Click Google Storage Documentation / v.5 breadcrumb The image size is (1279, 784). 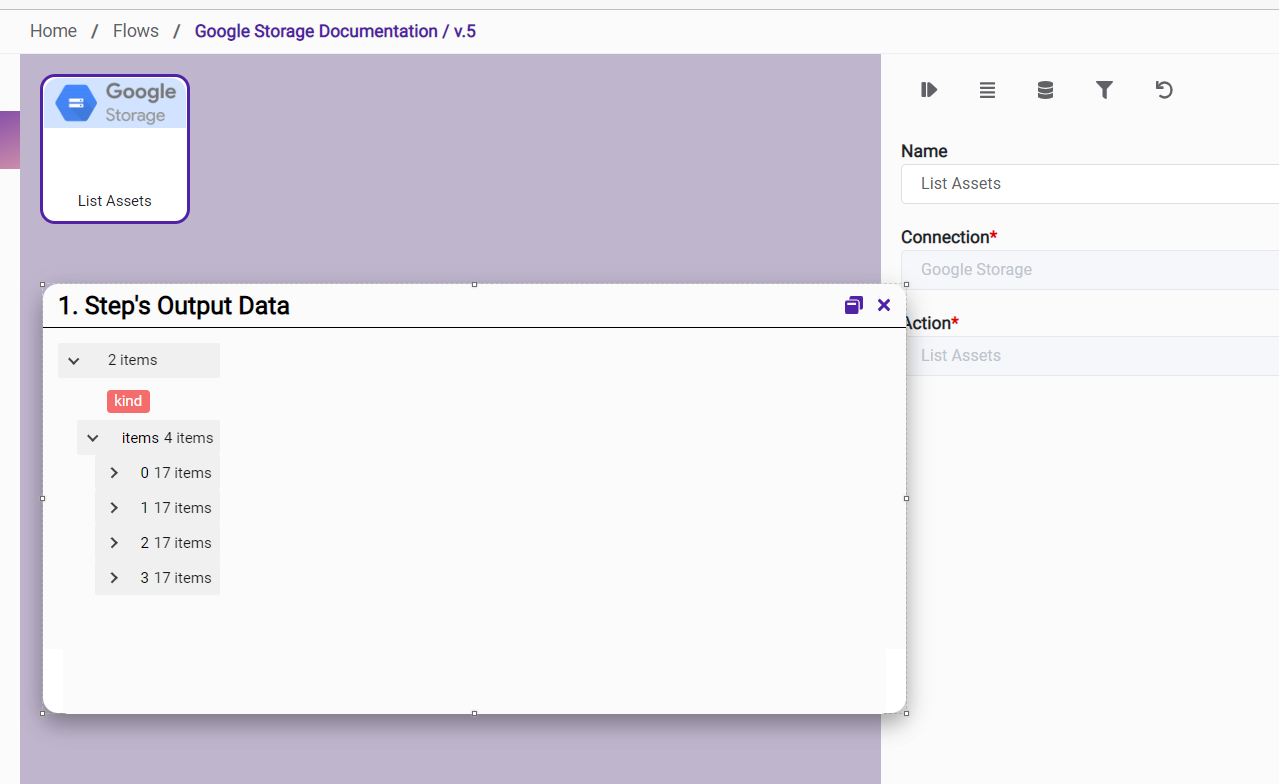pyautogui.click(x=335, y=31)
